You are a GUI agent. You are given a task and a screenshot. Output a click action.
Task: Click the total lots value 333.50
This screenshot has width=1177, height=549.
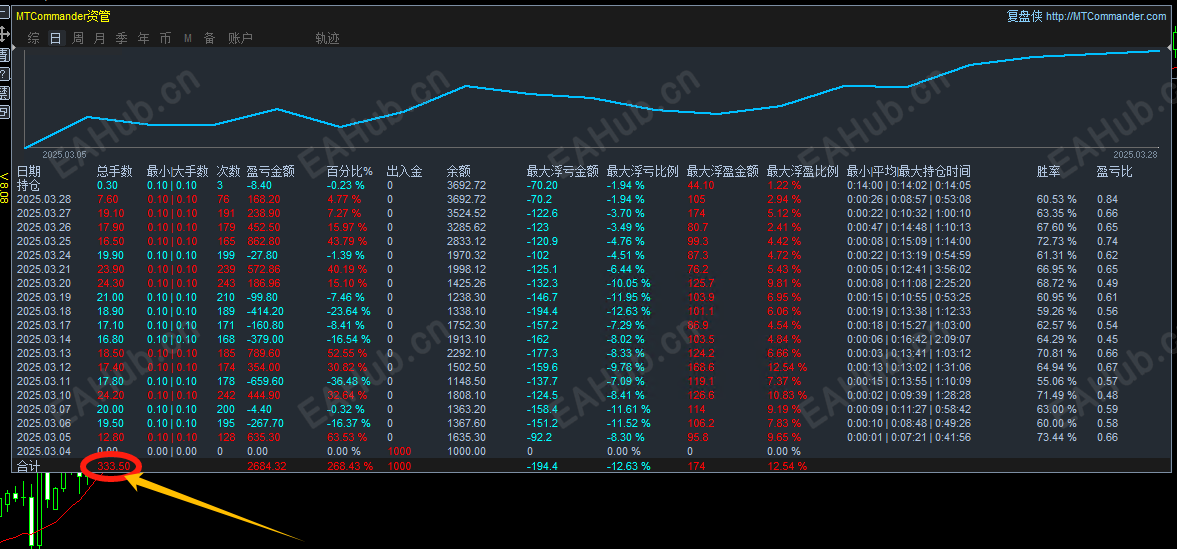[x=114, y=466]
